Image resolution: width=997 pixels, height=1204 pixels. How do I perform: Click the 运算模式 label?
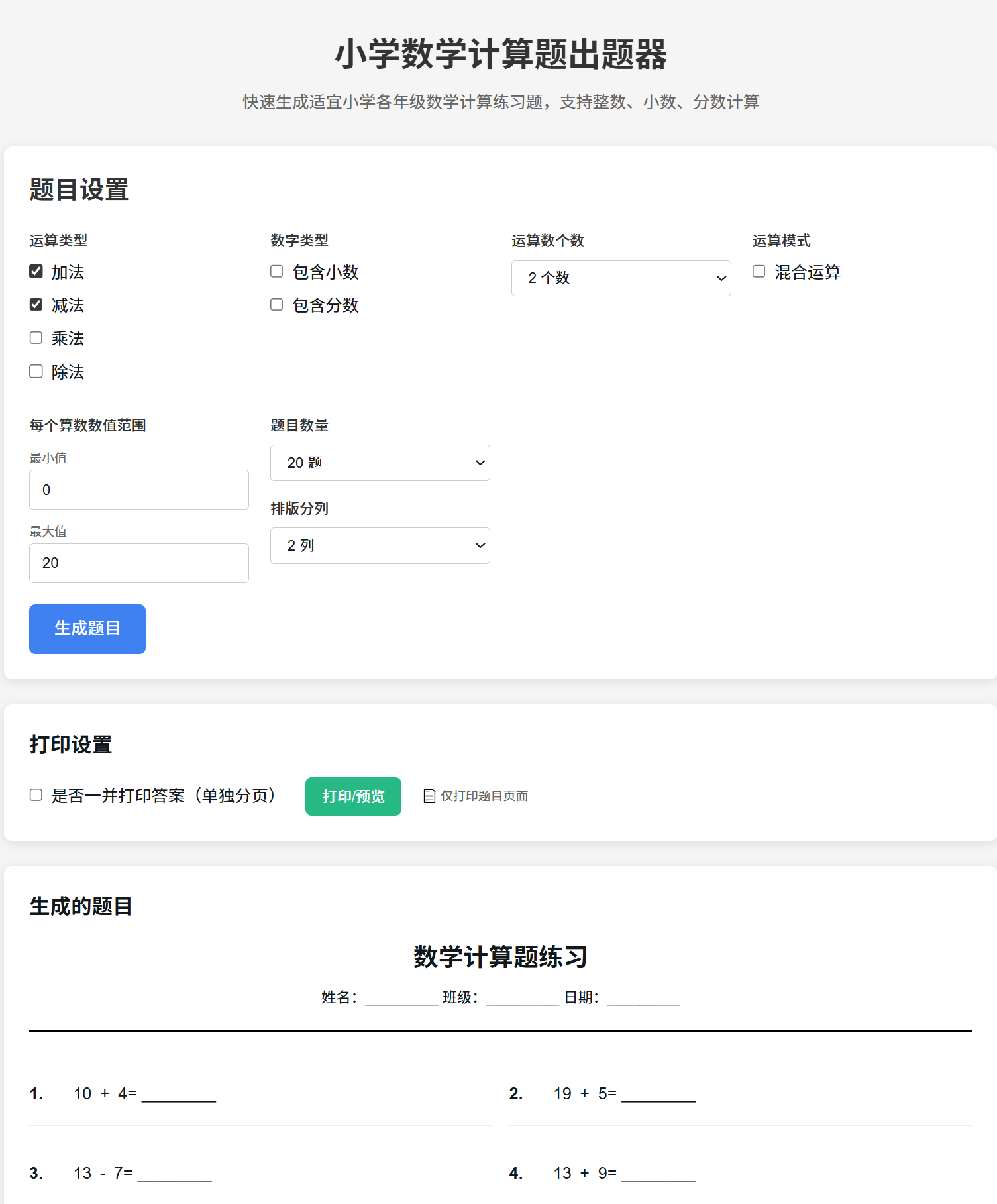pyautogui.click(x=782, y=241)
